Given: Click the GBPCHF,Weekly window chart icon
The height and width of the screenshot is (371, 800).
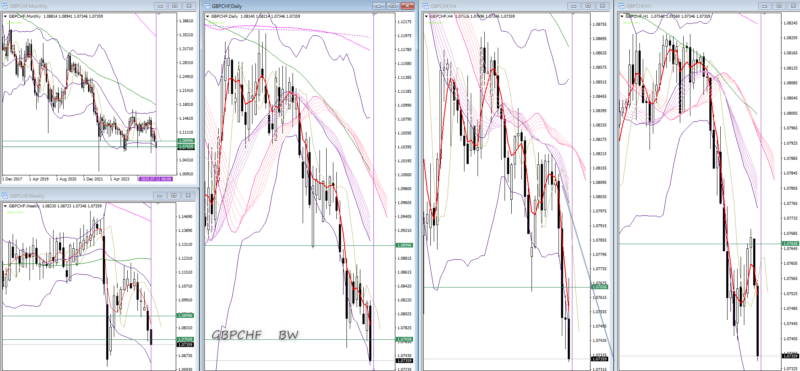Looking at the screenshot, I should tap(5, 196).
